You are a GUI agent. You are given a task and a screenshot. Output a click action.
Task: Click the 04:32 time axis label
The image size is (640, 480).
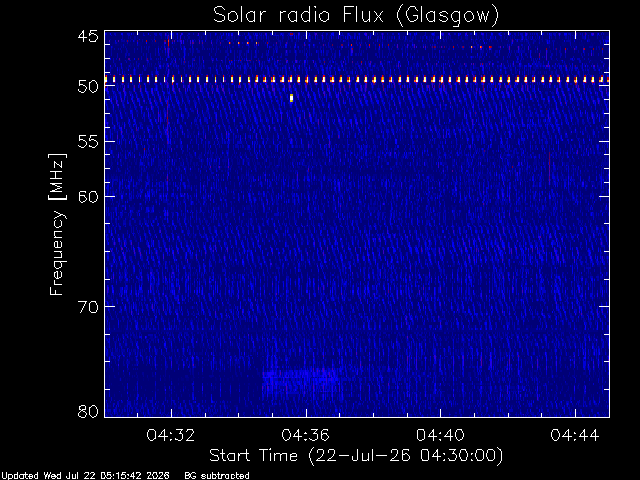coord(171,435)
